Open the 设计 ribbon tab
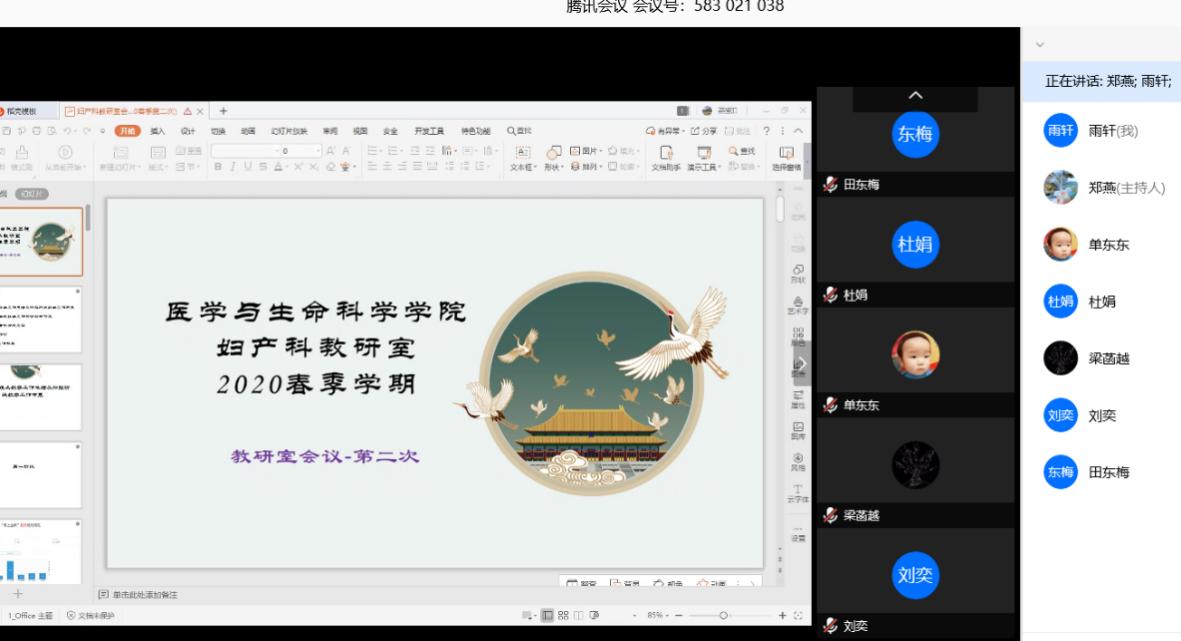The image size is (1181, 641). click(x=188, y=131)
